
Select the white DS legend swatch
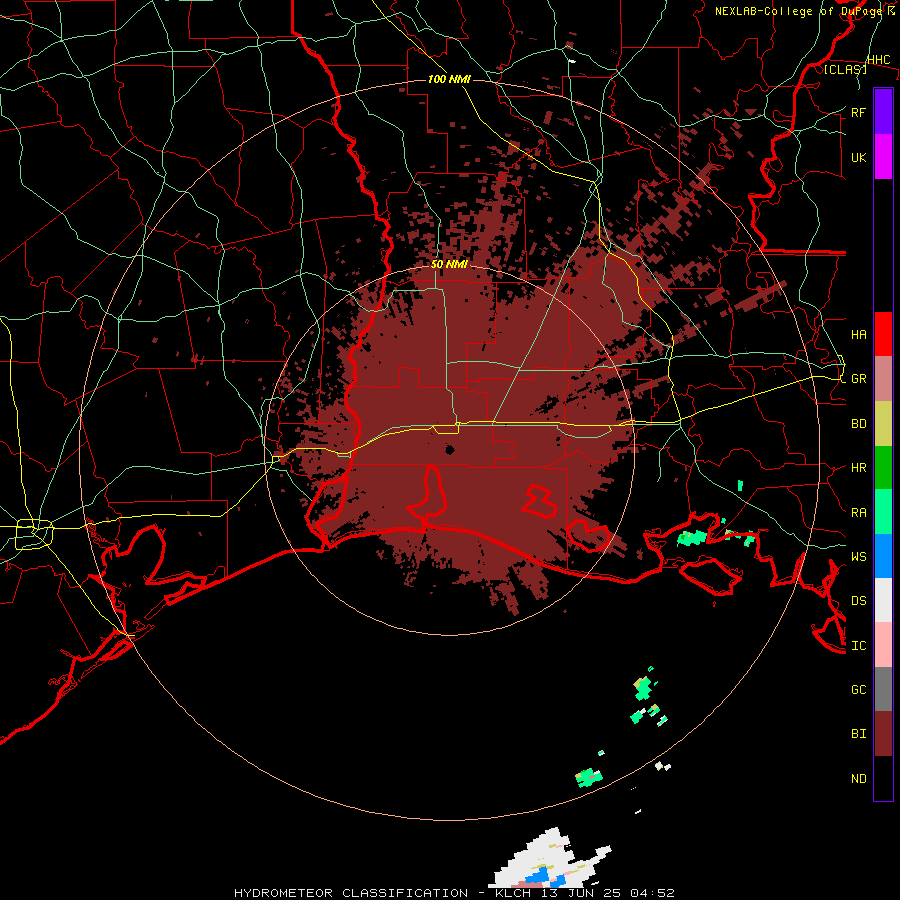pos(883,600)
